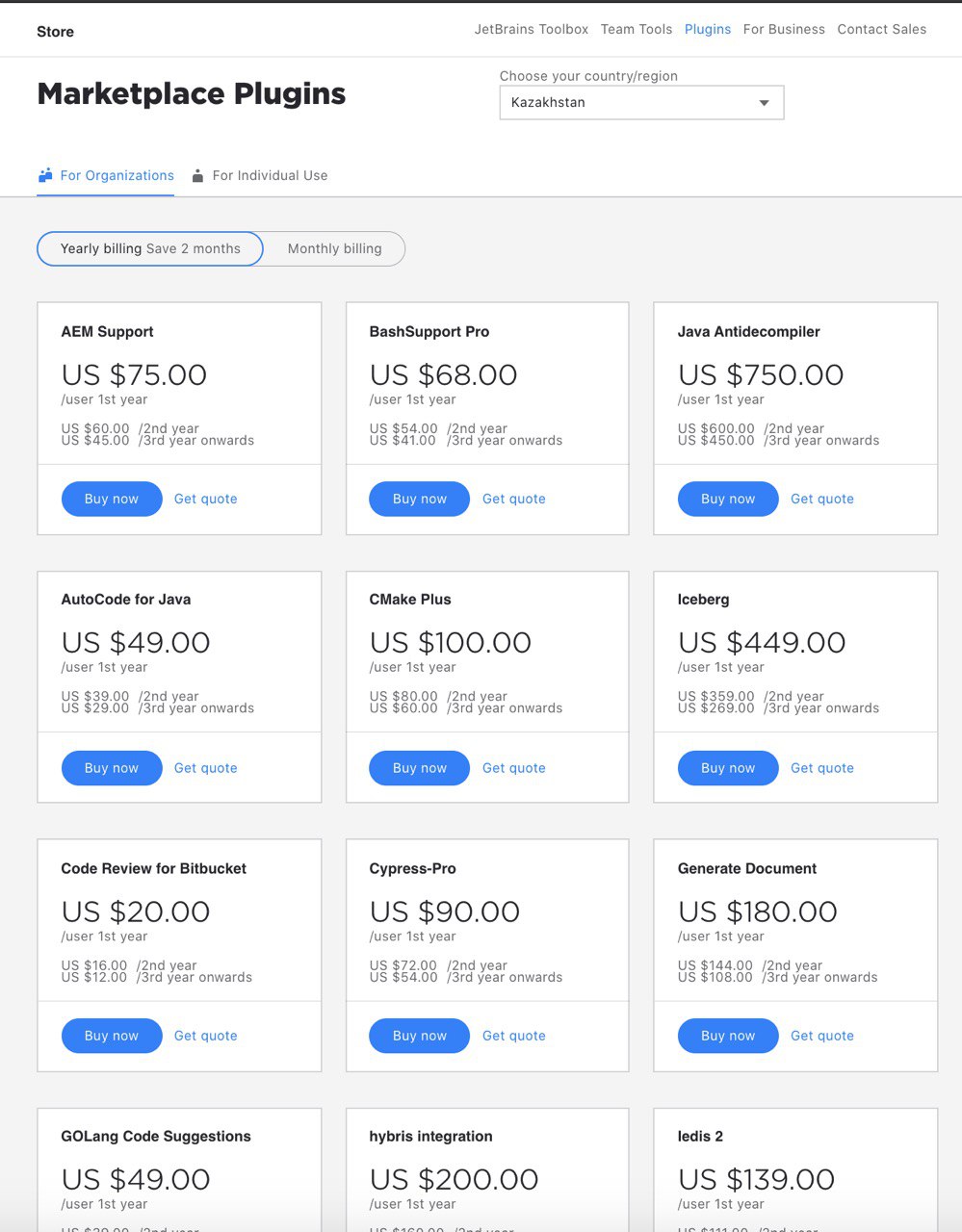Get quote for Code Review for Bitbucket
This screenshot has height=1232, width=962.
(x=206, y=1036)
